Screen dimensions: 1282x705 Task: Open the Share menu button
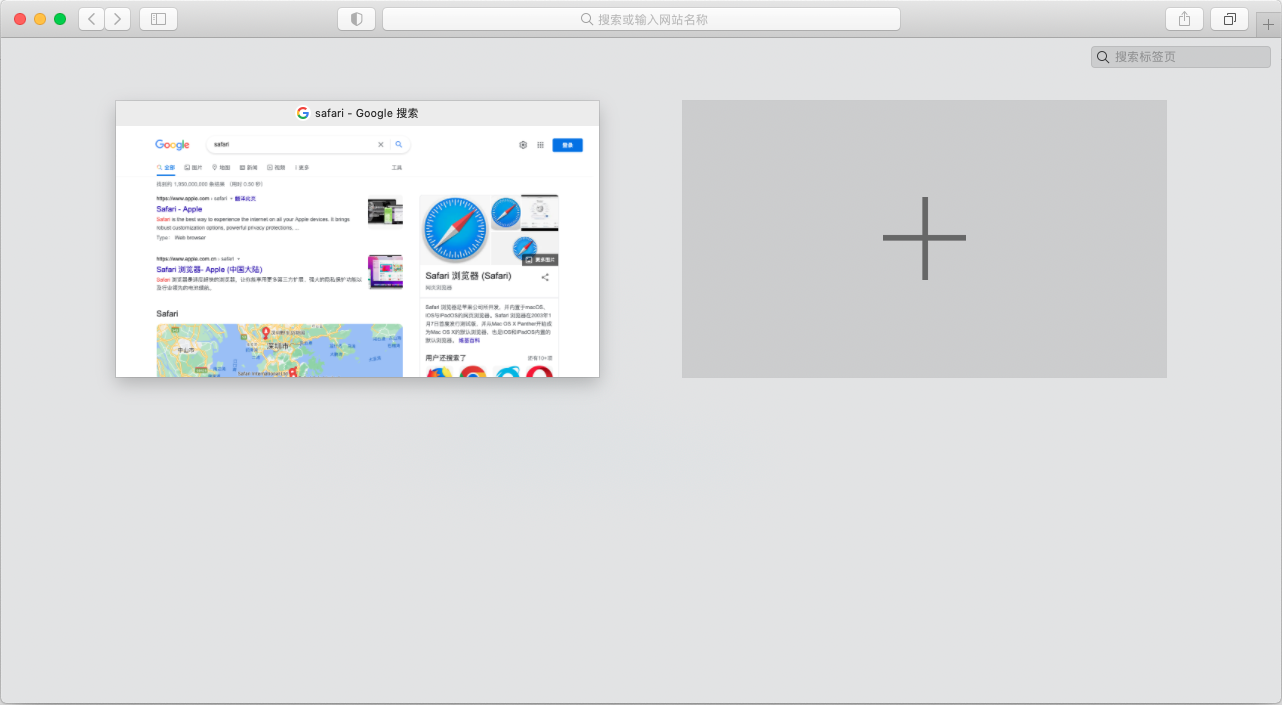tap(1184, 19)
